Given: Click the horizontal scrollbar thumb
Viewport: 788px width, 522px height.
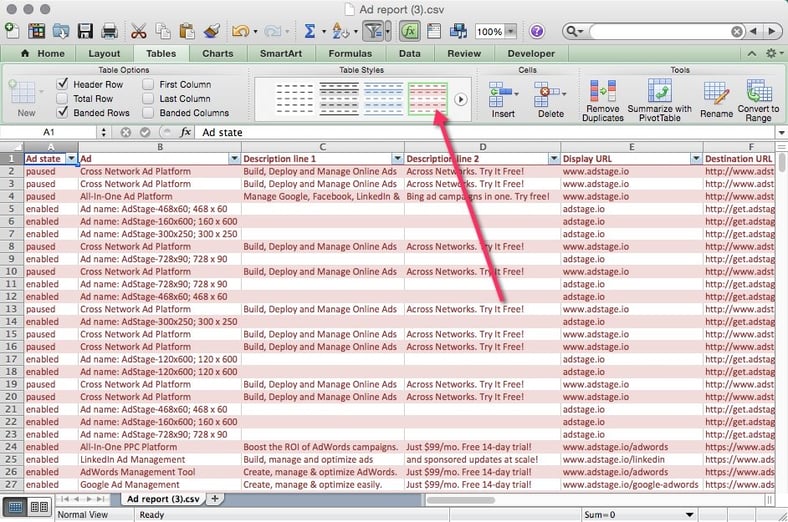Looking at the screenshot, I should pos(460,500).
